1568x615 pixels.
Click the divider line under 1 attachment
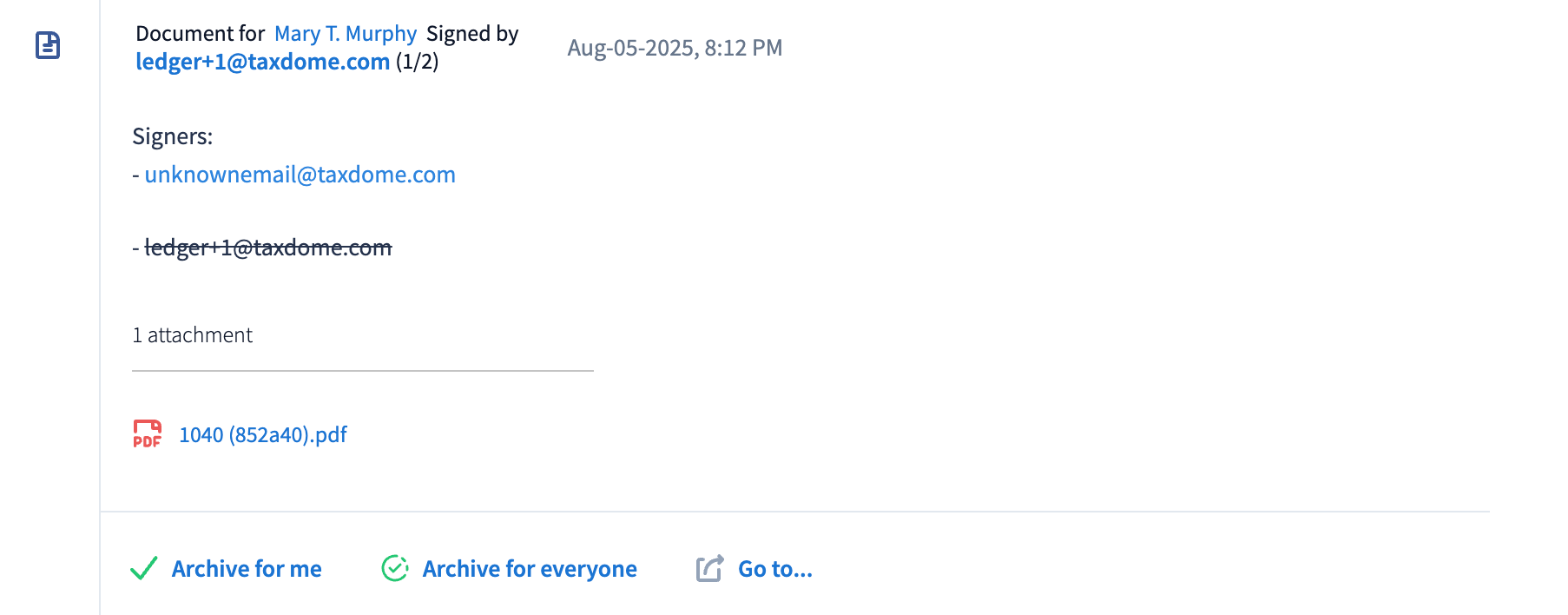362,371
